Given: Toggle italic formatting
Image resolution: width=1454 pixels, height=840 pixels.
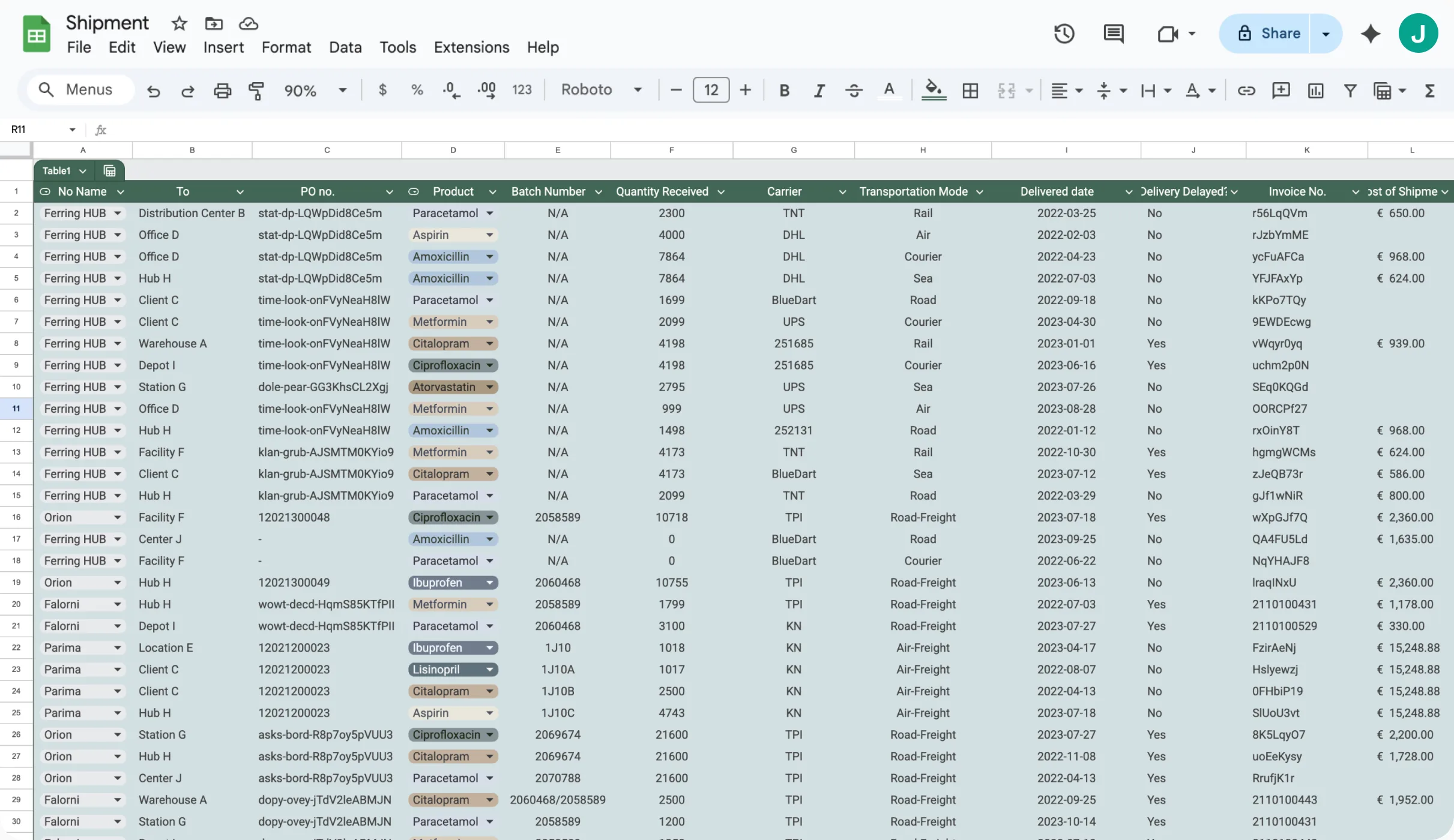Looking at the screenshot, I should [x=819, y=90].
